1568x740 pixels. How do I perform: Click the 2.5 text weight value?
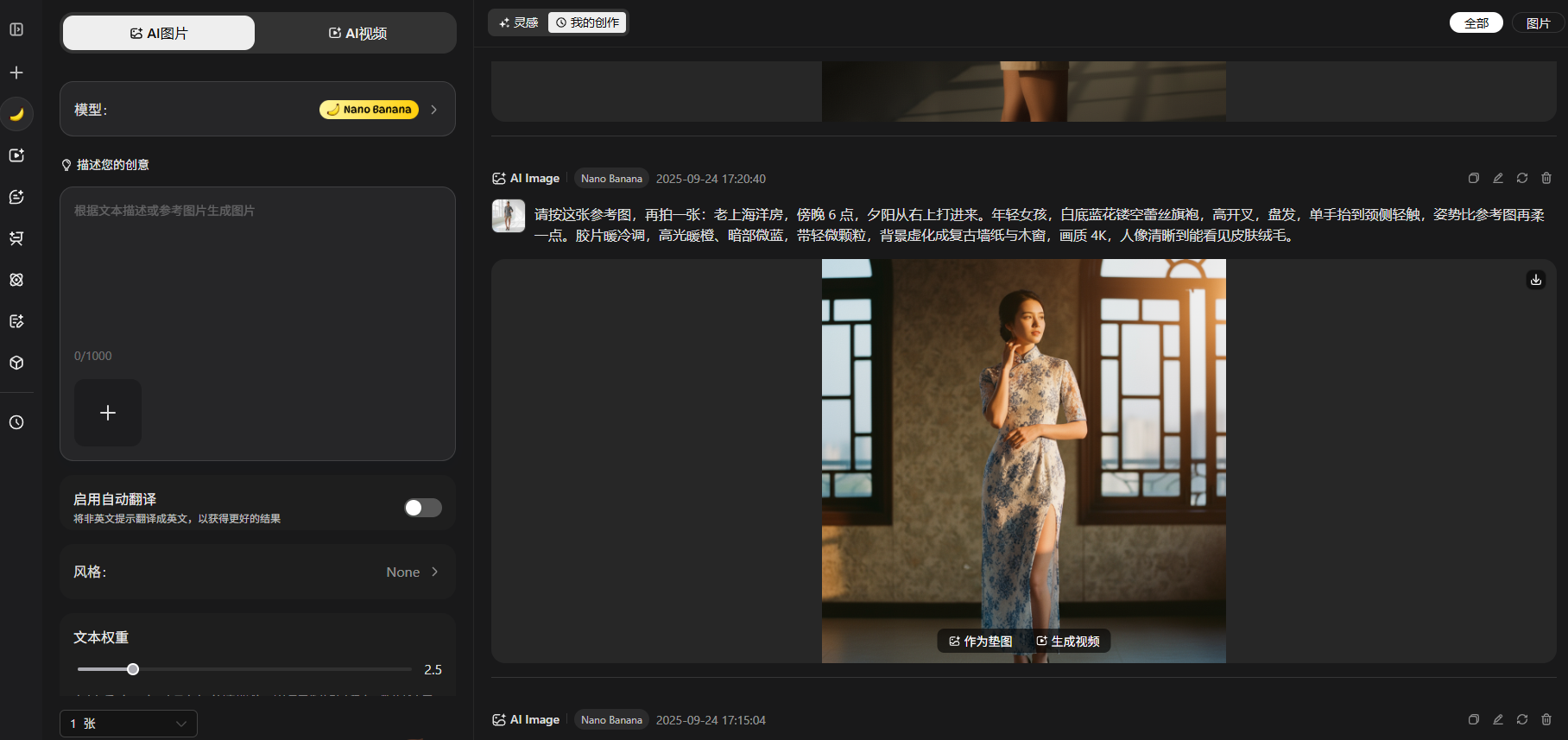tap(433, 670)
